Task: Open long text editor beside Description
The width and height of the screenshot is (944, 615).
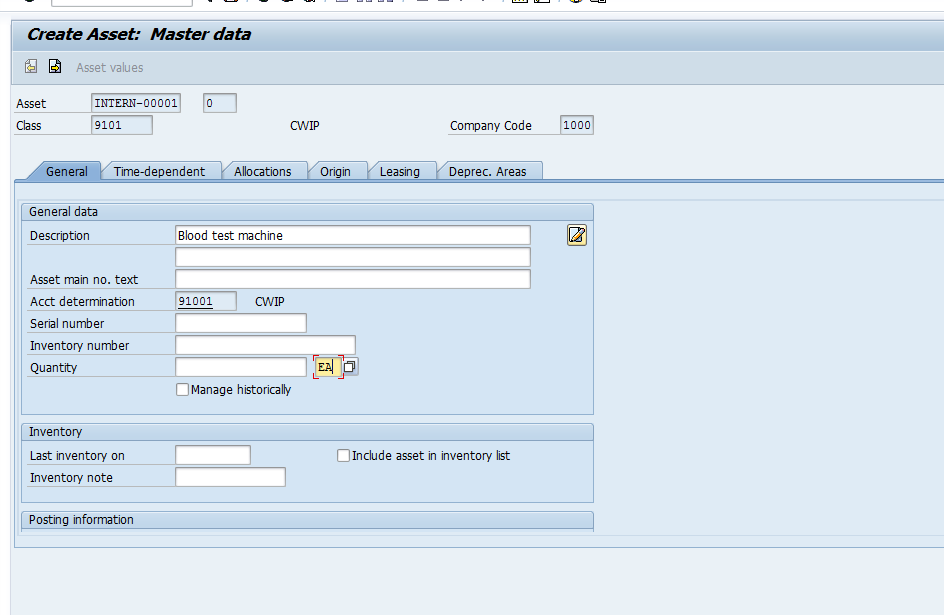Action: pos(577,235)
